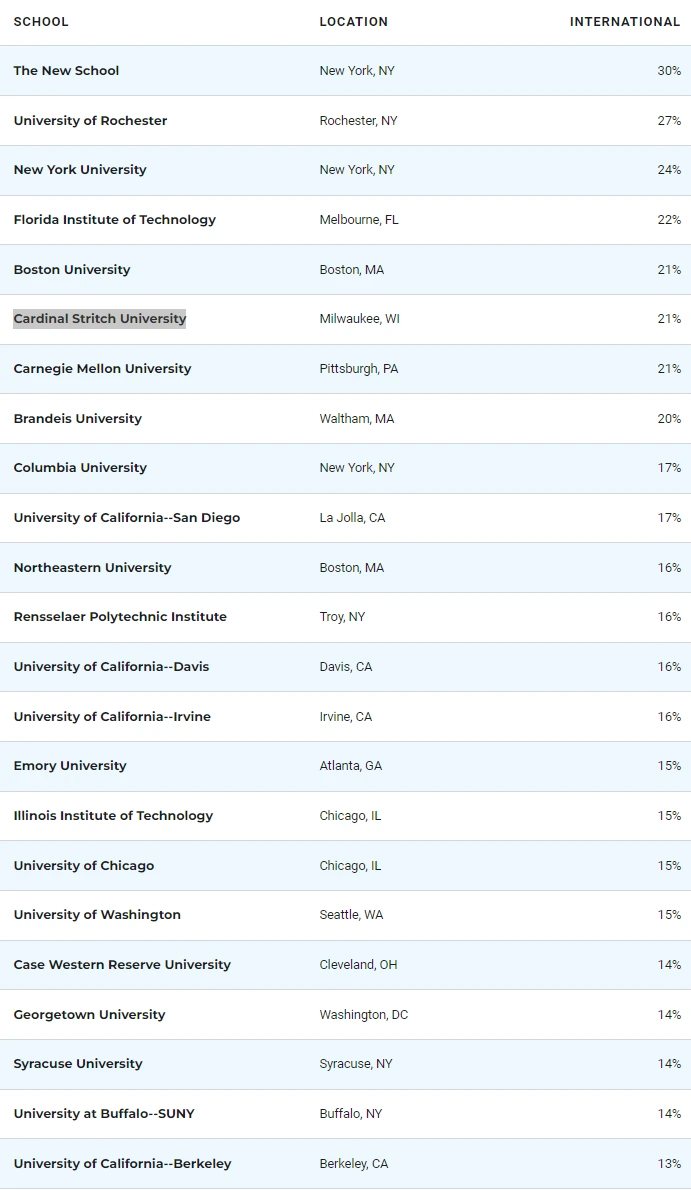Click Boston University school name
This screenshot has height=1190, width=691.
(72, 270)
